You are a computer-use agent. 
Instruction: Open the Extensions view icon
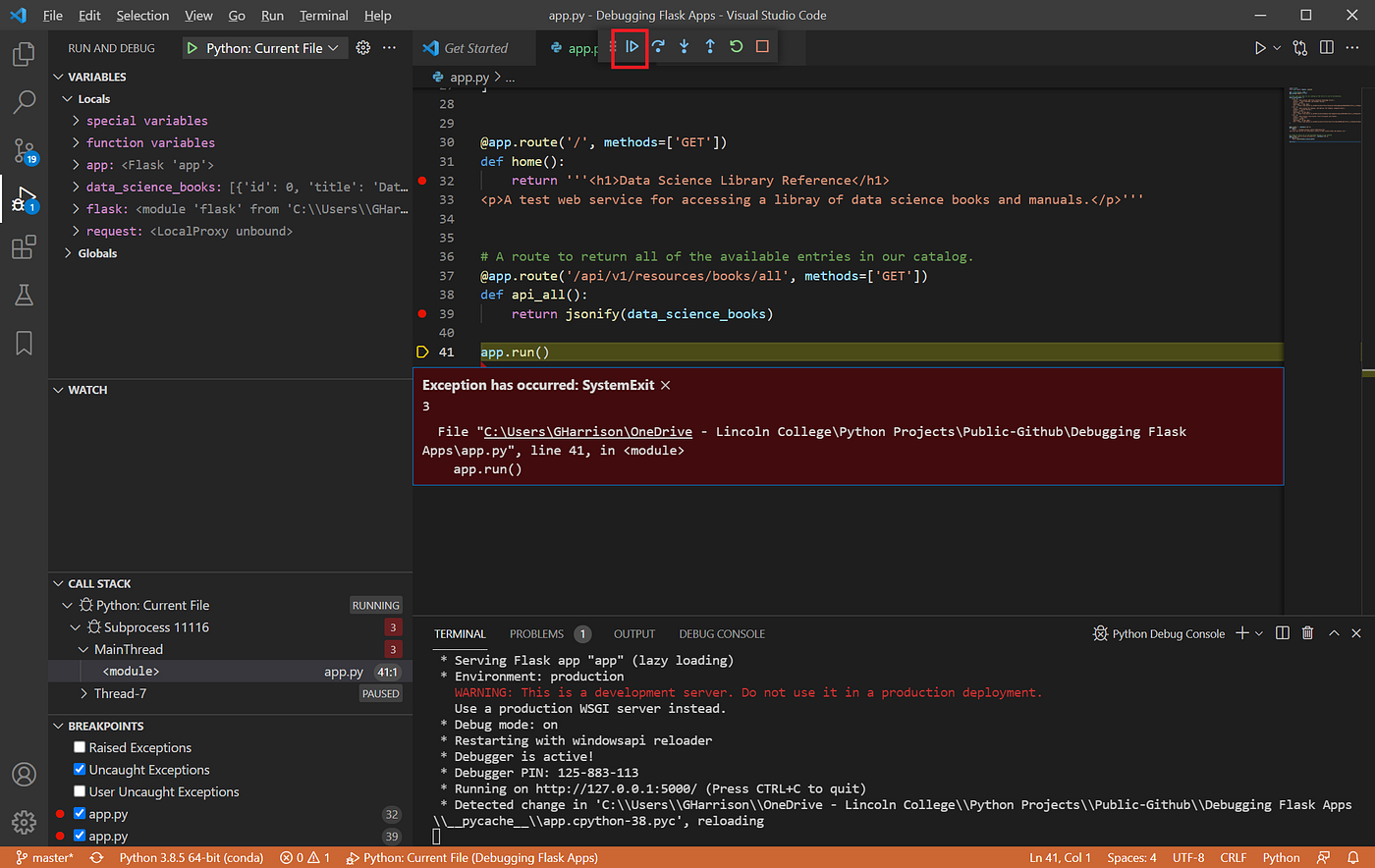click(24, 247)
